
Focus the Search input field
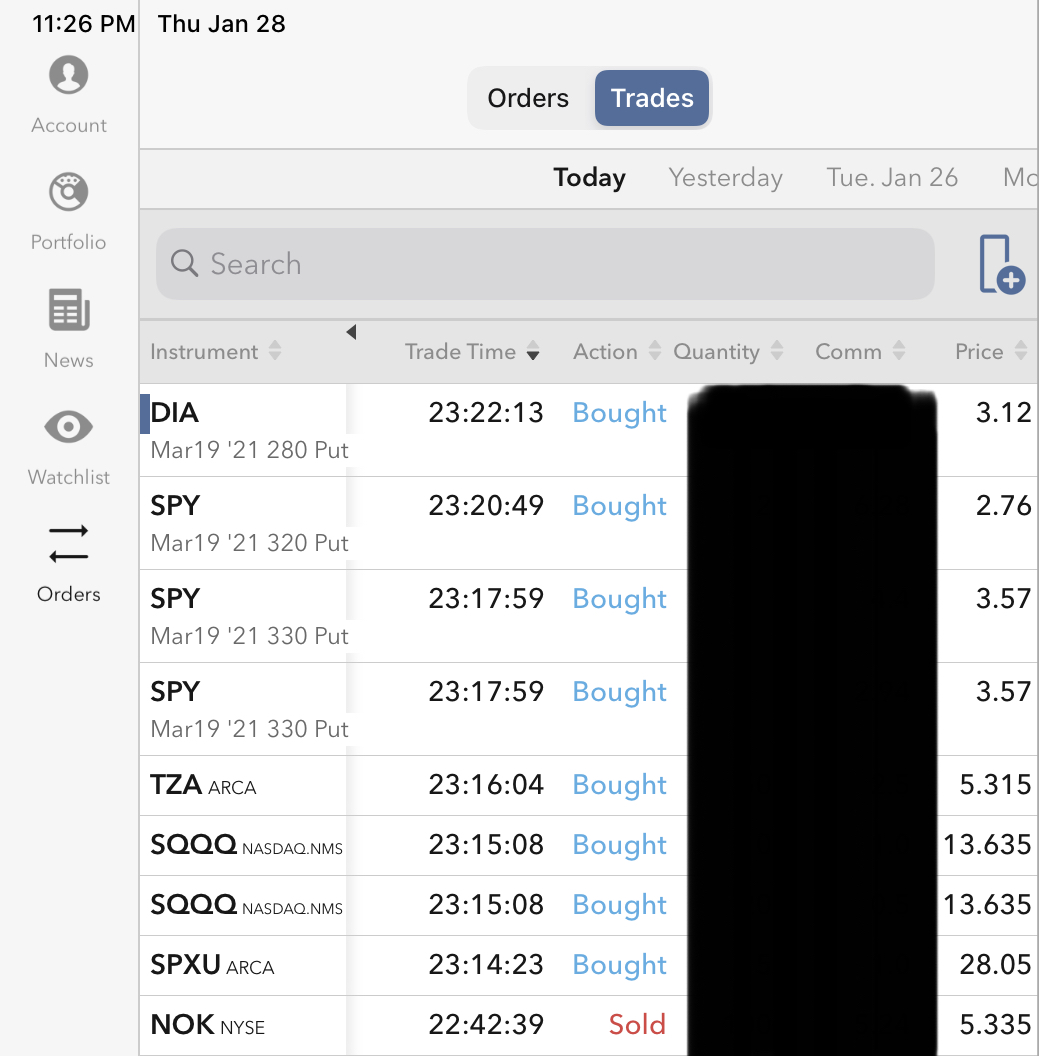point(560,264)
